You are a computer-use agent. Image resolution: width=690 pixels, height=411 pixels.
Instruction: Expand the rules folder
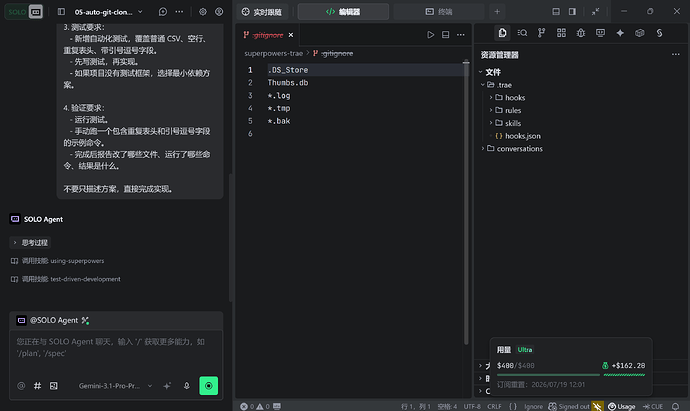click(x=508, y=110)
